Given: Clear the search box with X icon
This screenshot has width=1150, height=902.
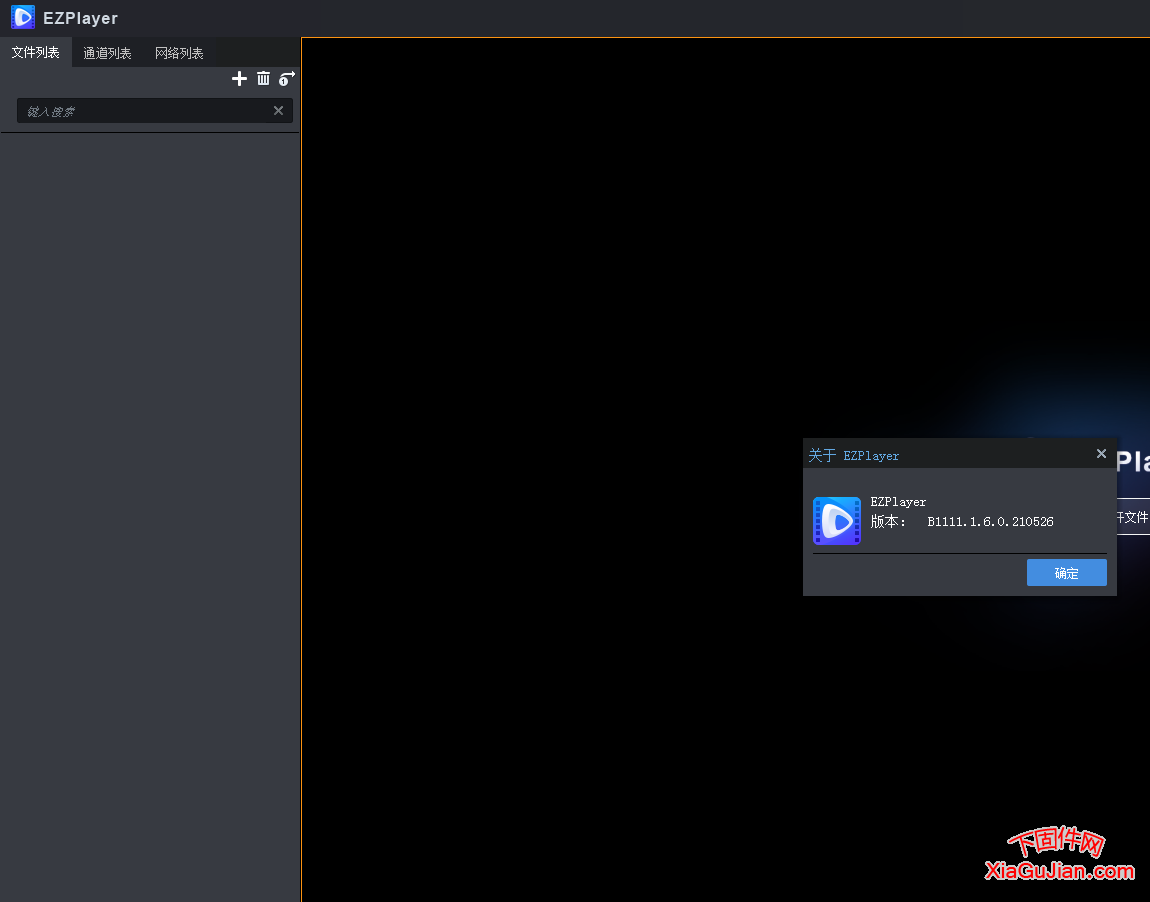Looking at the screenshot, I should [278, 111].
